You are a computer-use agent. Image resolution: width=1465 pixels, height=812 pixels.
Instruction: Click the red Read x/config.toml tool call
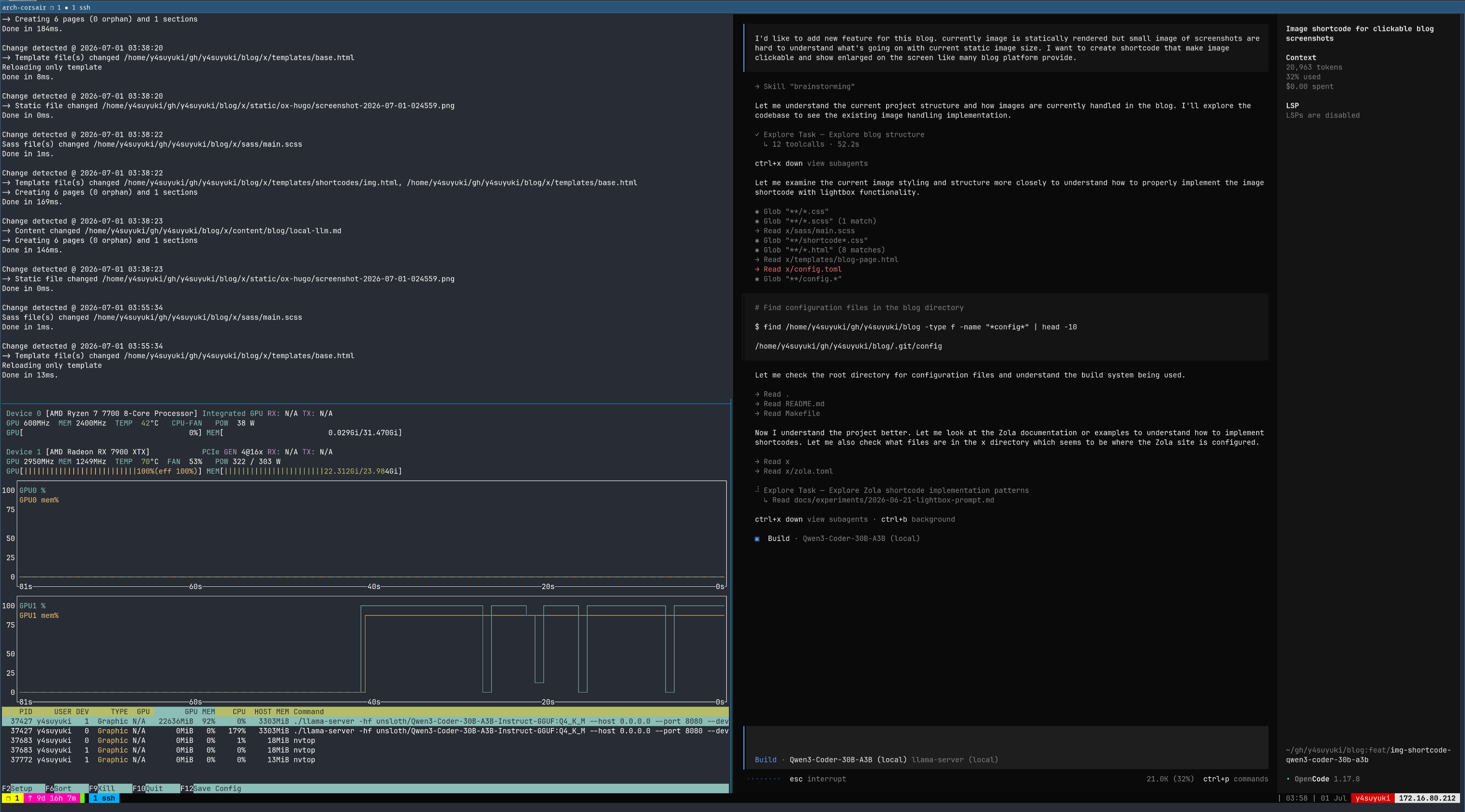tap(798, 269)
